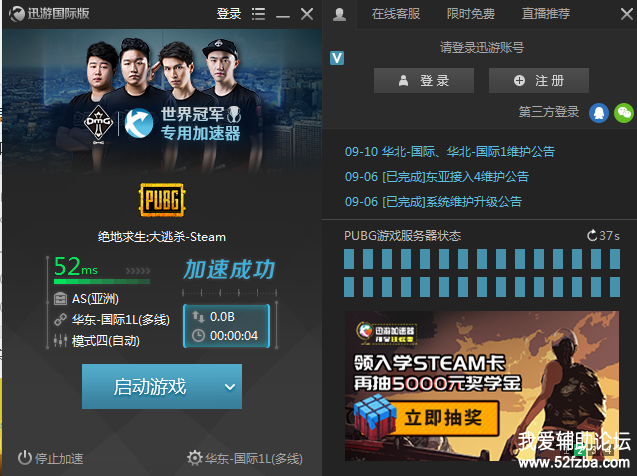Click the green latency progress bar
637x476 pixels.
(x=102, y=281)
